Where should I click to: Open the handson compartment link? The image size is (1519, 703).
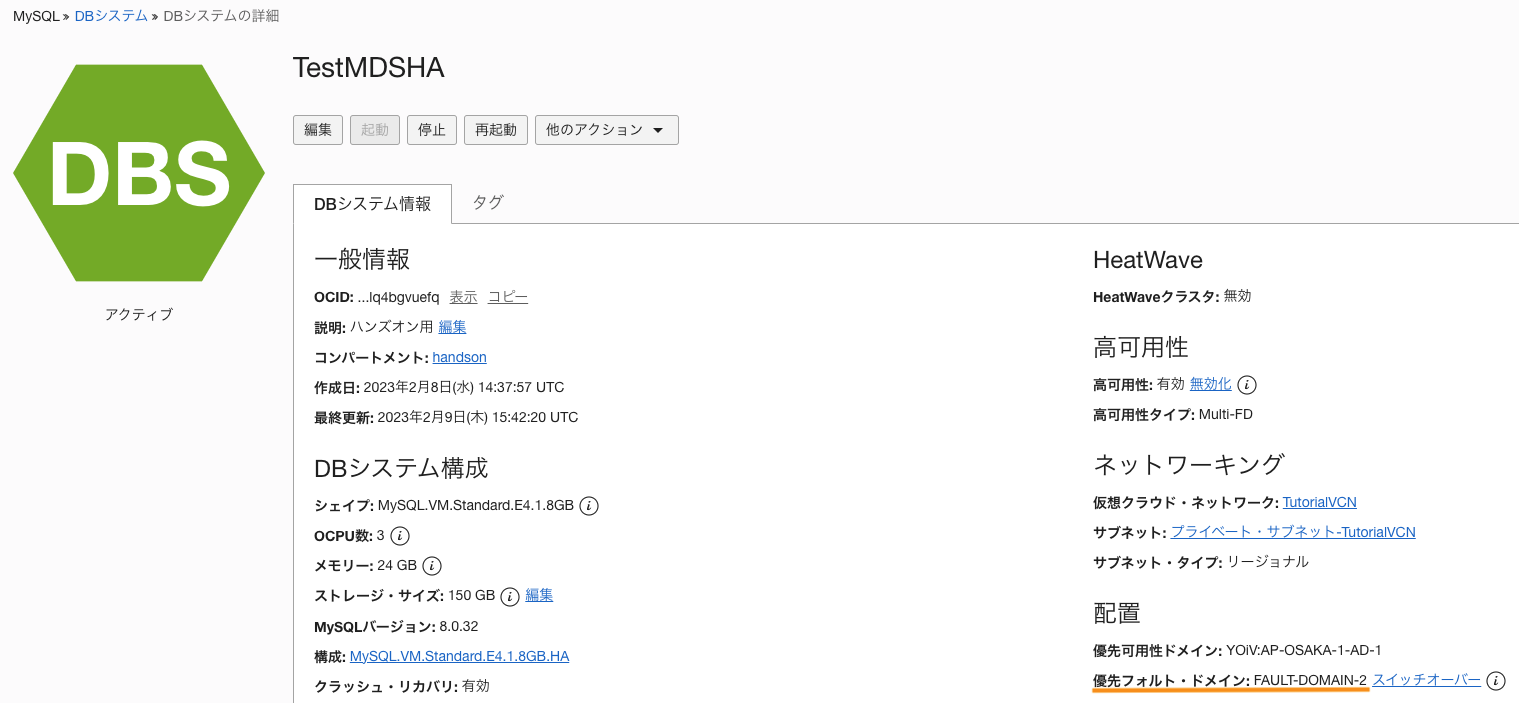pyautogui.click(x=459, y=357)
